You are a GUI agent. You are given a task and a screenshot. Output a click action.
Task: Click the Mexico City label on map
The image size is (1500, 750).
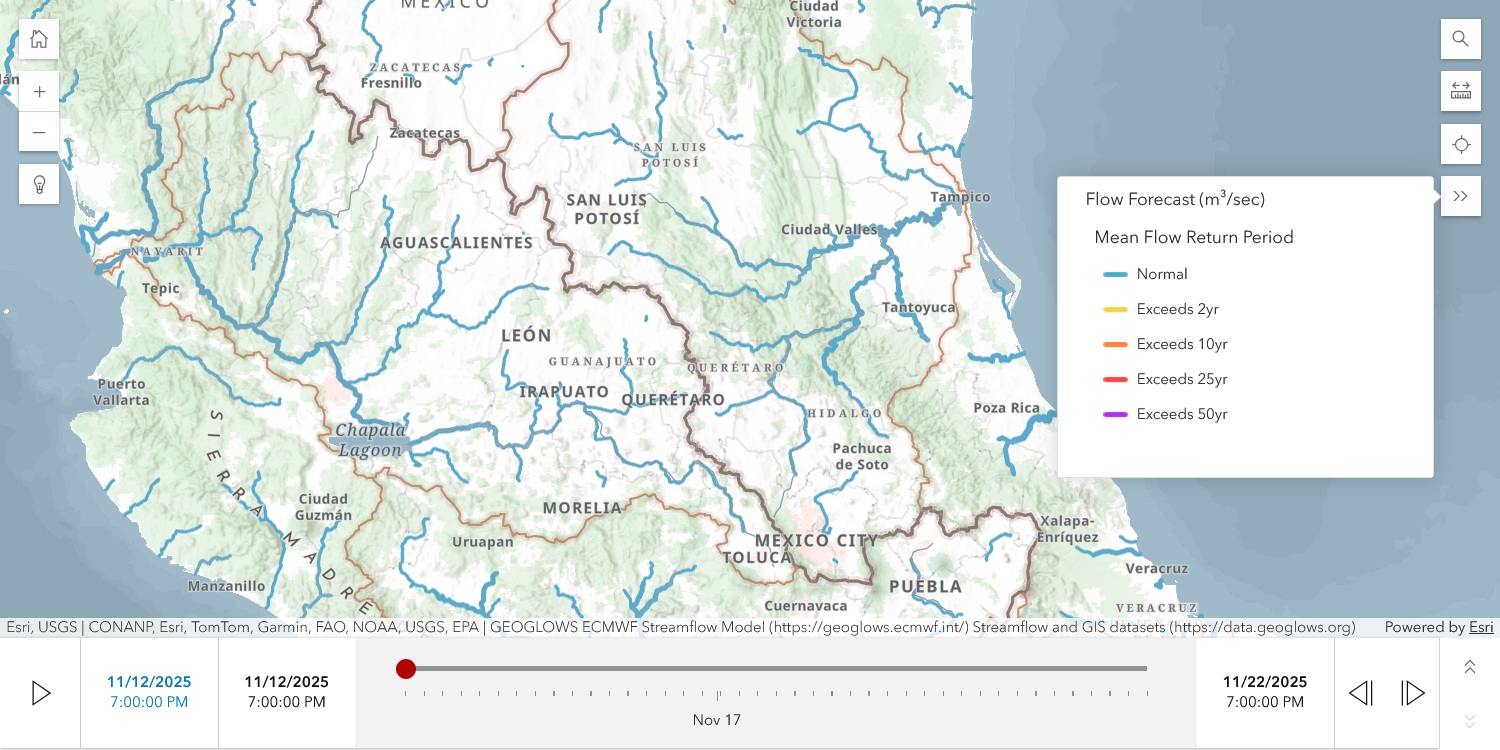click(816, 540)
